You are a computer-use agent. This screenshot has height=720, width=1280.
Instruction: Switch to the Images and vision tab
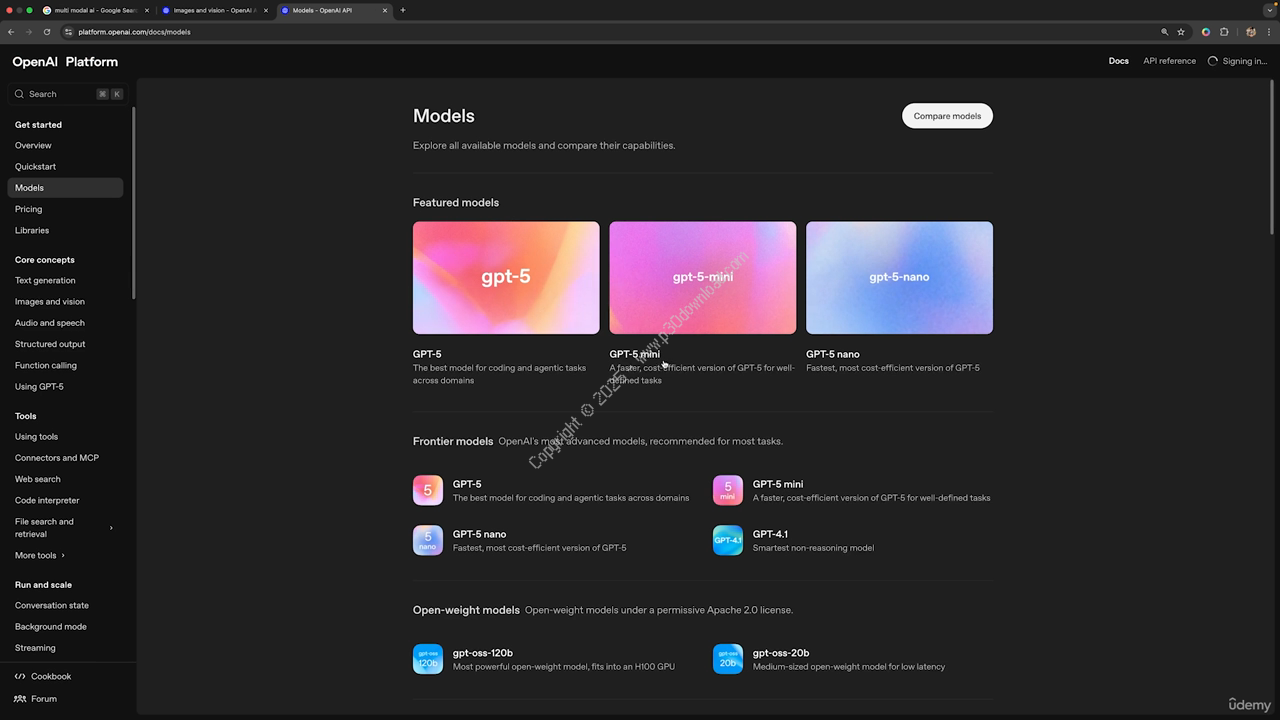[215, 10]
